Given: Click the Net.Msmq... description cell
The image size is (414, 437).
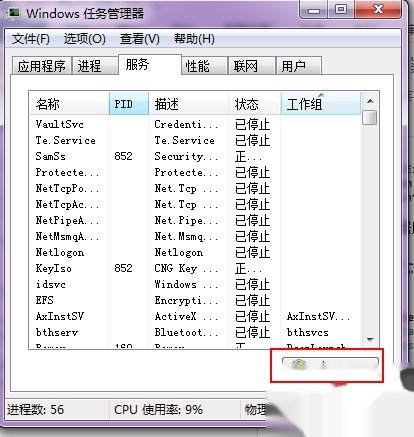Looking at the screenshot, I should click(186, 236).
